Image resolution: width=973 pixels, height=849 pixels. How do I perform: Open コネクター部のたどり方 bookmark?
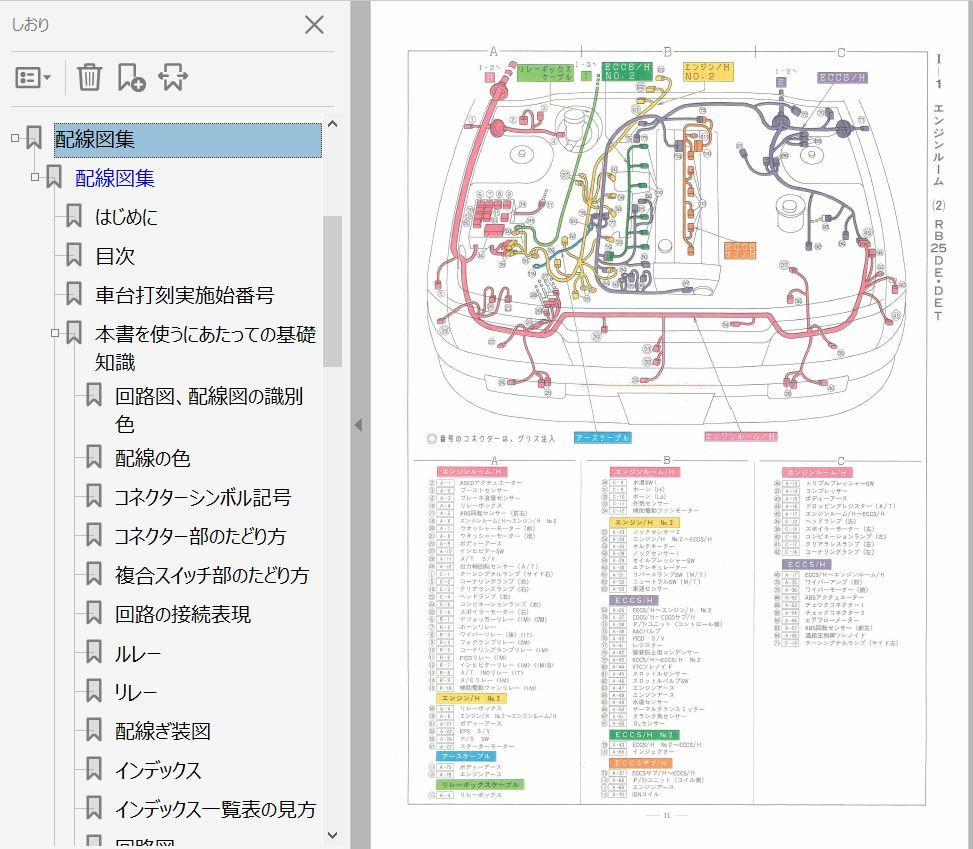pos(200,537)
